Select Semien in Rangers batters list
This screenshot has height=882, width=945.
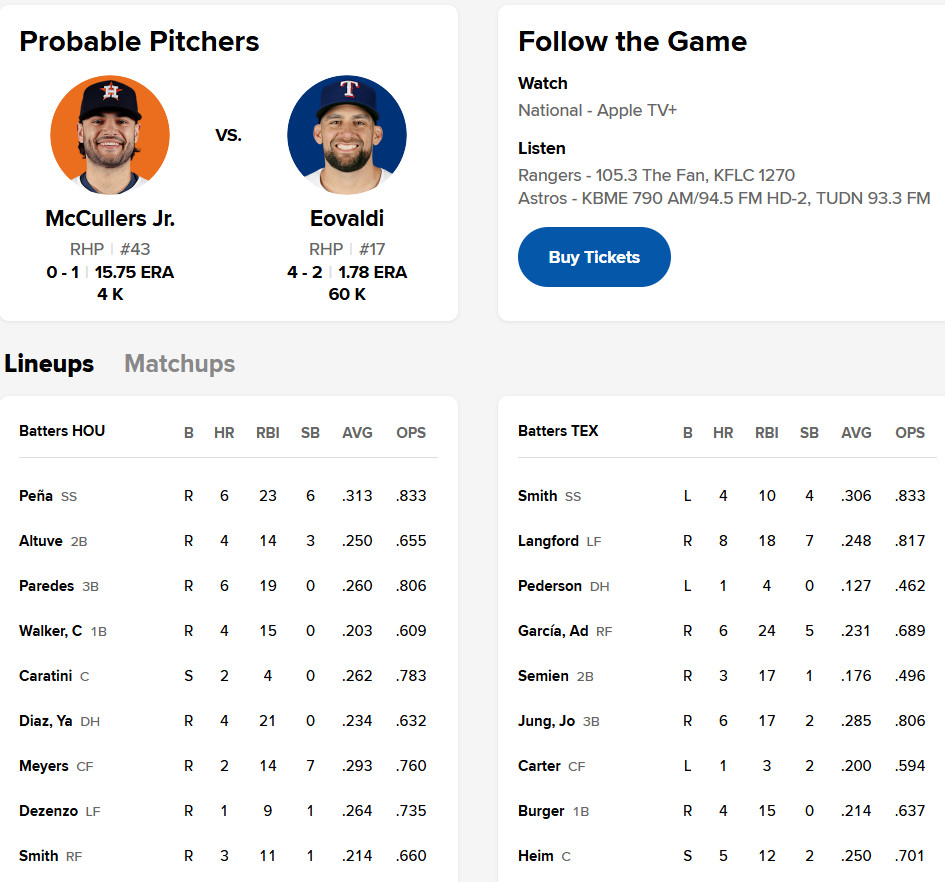pyautogui.click(x=543, y=676)
